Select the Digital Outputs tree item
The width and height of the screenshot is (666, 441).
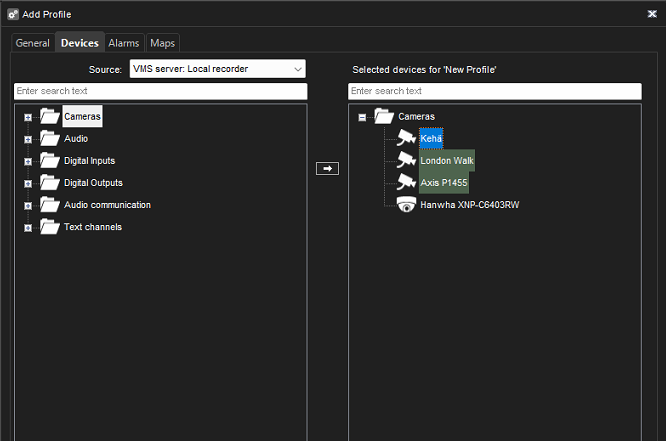(x=93, y=183)
